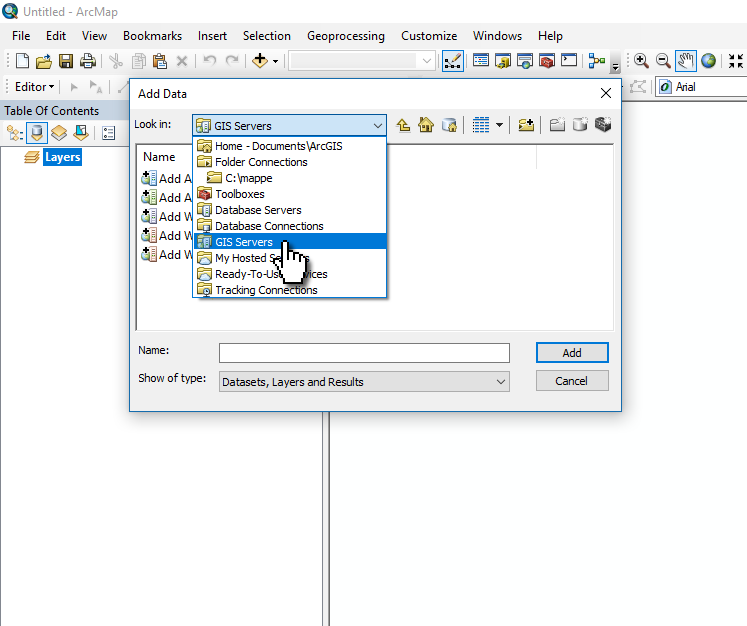This screenshot has height=626, width=747.
Task: Open the Geoprocessing menu
Action: (x=346, y=36)
